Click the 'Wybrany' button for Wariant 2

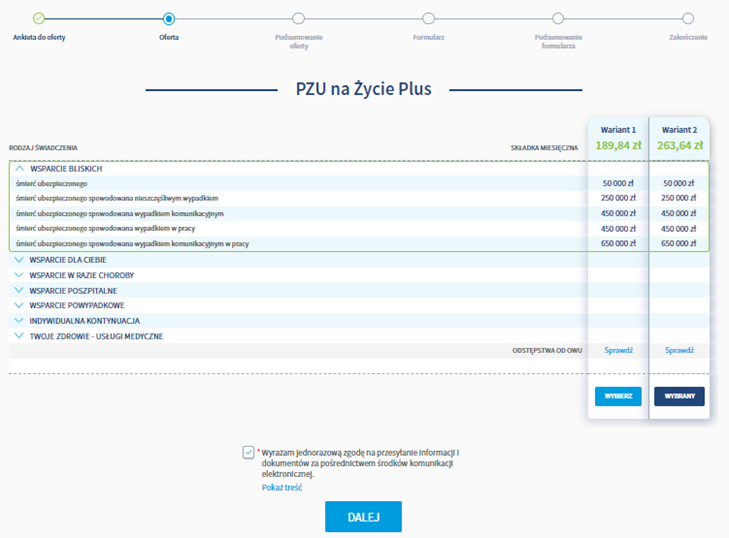pyautogui.click(x=679, y=396)
